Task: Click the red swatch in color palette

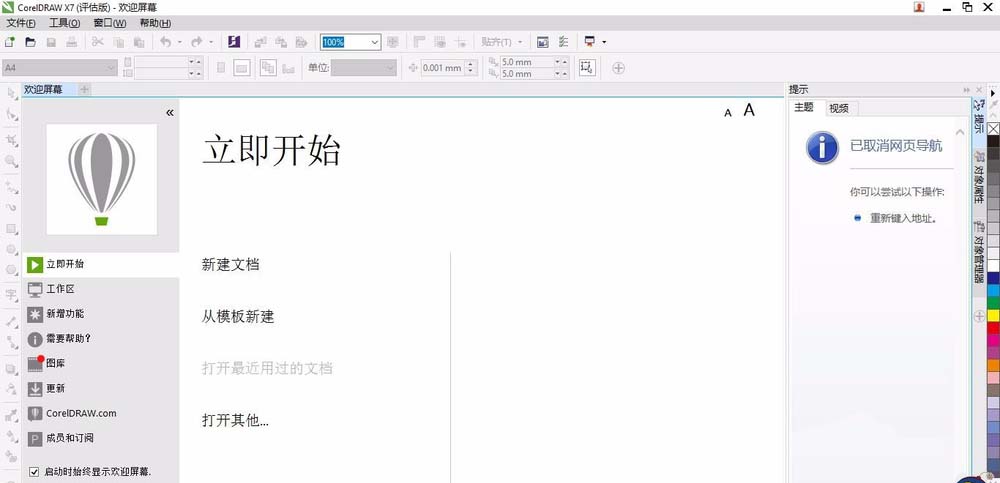Action: point(993,328)
